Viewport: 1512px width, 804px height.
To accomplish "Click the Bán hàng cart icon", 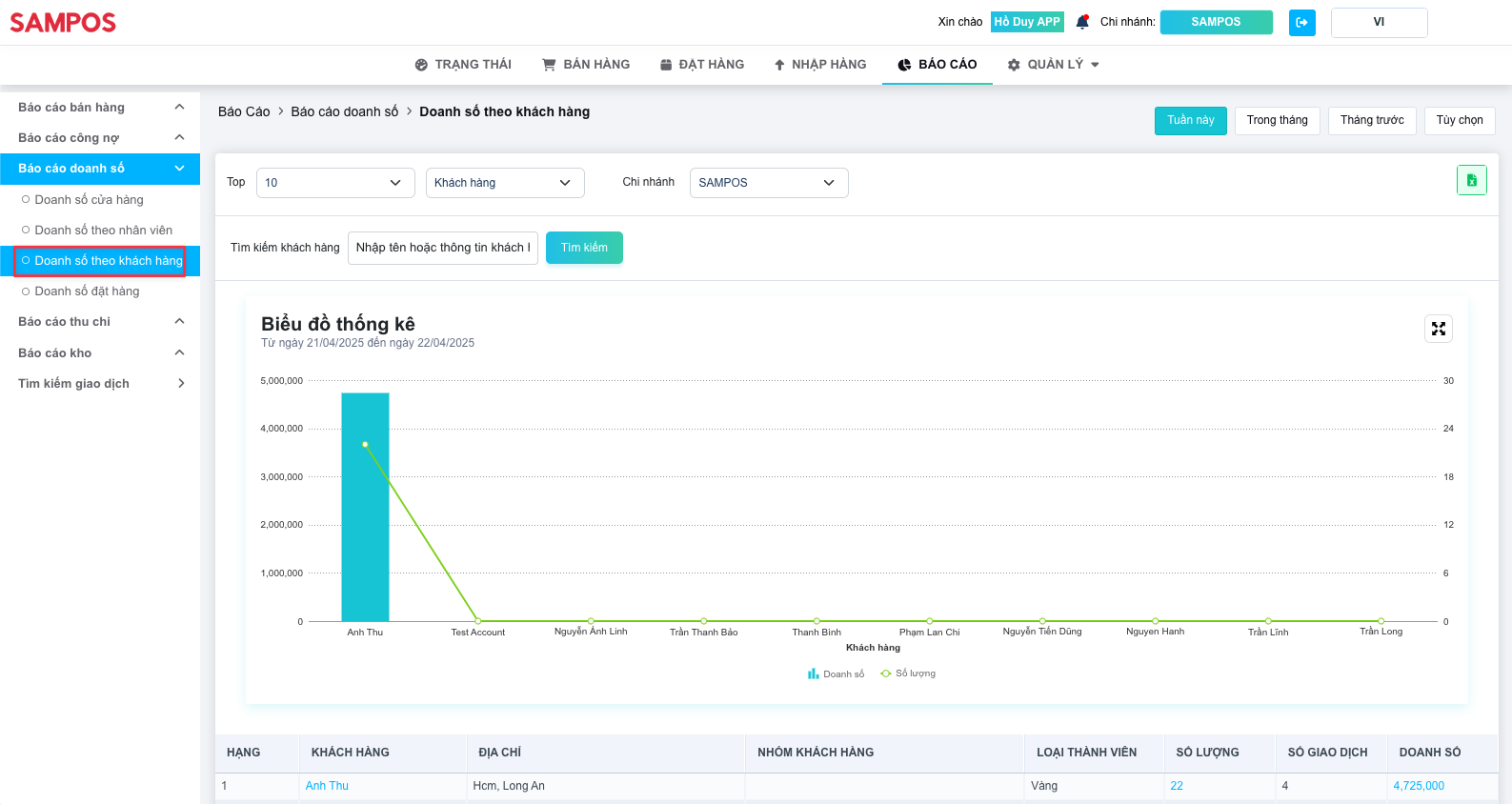I will point(549,65).
